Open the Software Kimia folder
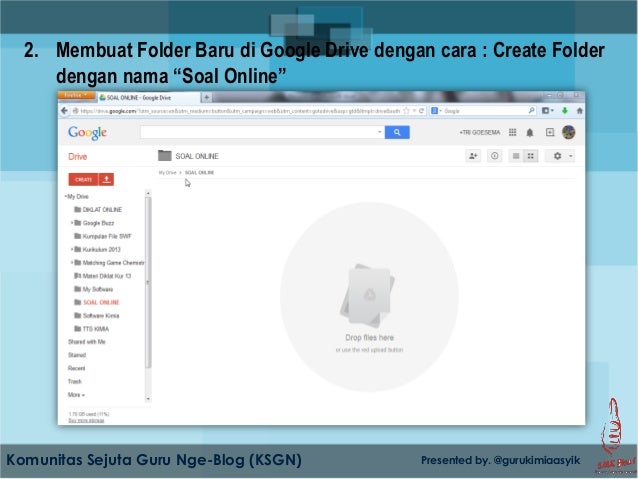The height and width of the screenshot is (479, 638). pos(101,315)
